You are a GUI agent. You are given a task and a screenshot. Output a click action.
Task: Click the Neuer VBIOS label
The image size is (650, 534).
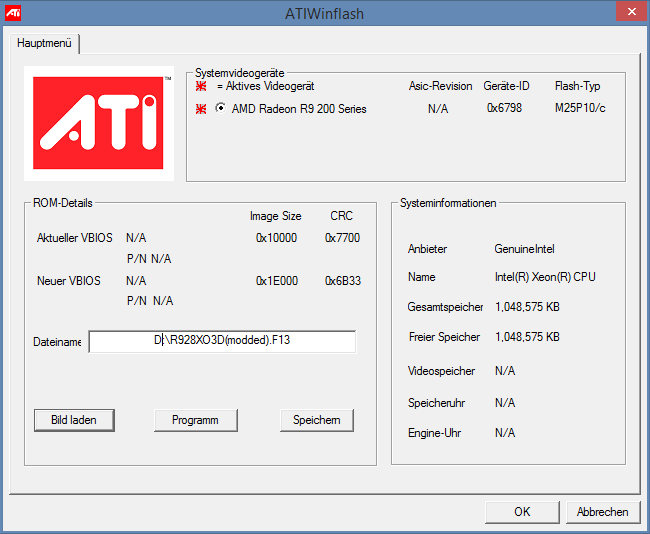[69, 281]
